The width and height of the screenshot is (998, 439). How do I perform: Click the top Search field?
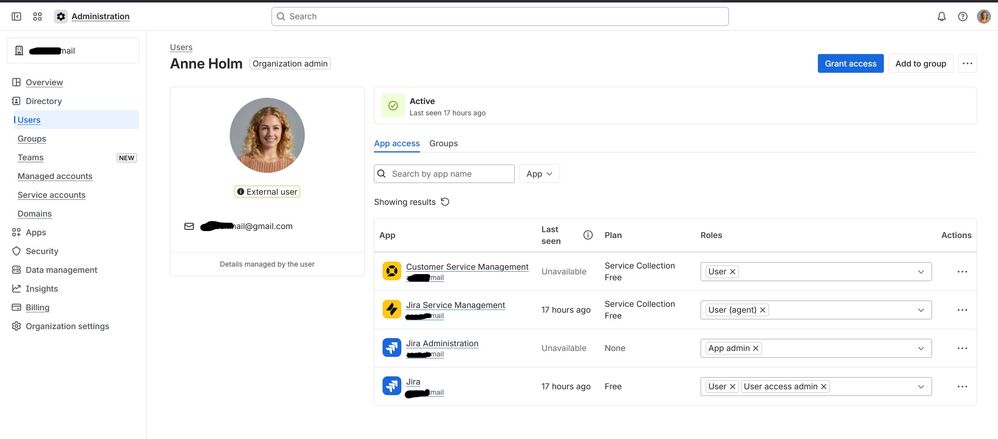(500, 17)
